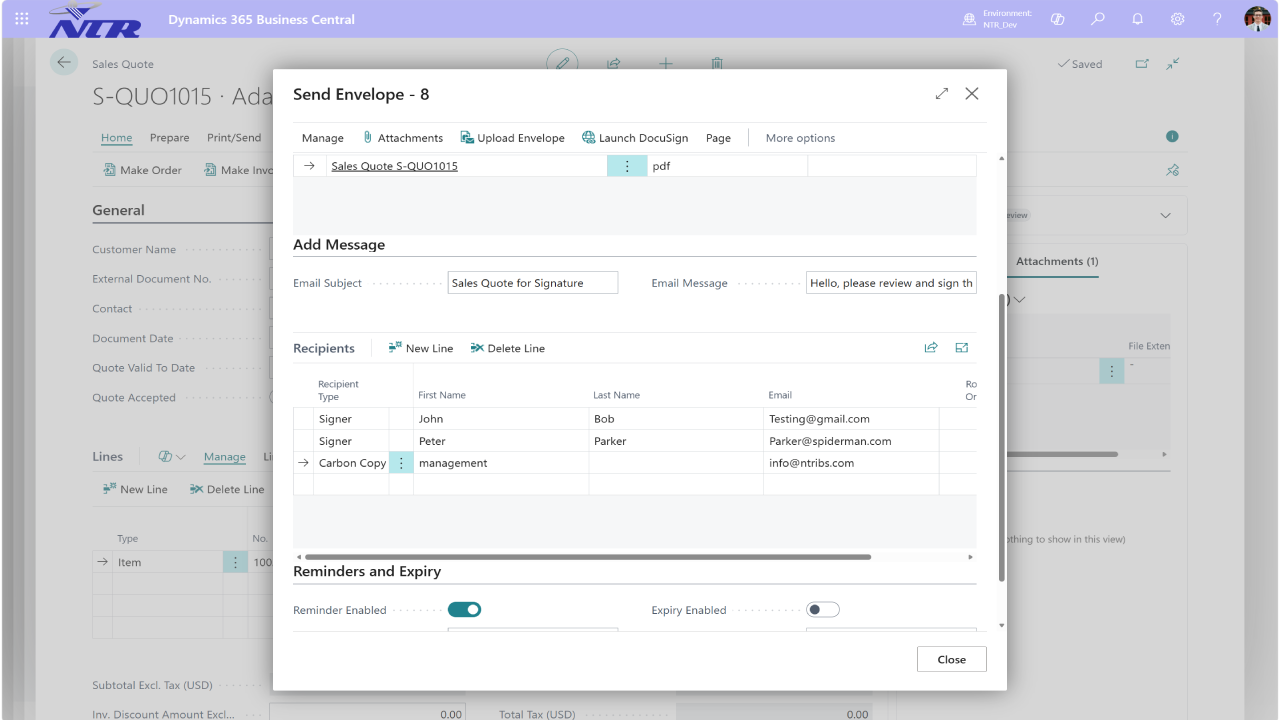Open the notifications bell
The height and width of the screenshot is (720, 1280).
[x=1138, y=19]
